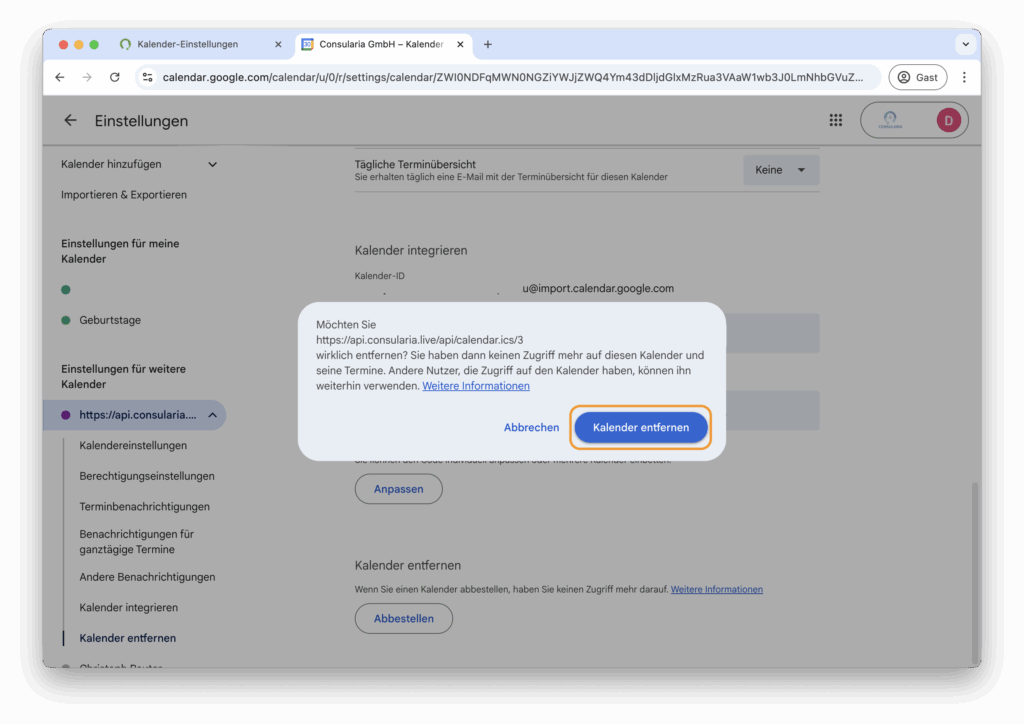This screenshot has width=1024, height=724.
Task: Click the calendar.ics/3 URL in dialog
Action: click(419, 339)
